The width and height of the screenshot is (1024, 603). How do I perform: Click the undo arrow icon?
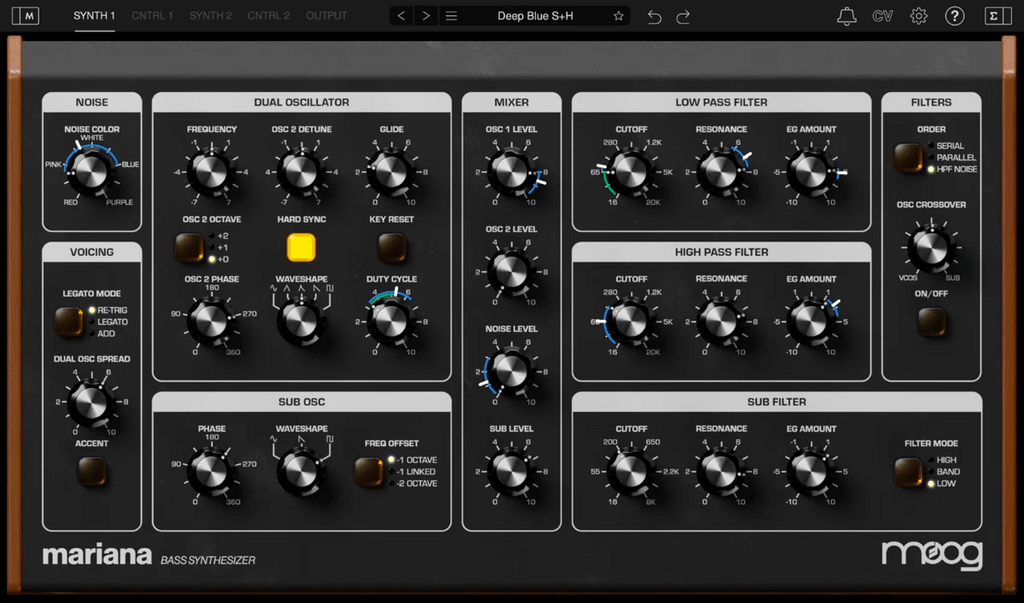(654, 16)
